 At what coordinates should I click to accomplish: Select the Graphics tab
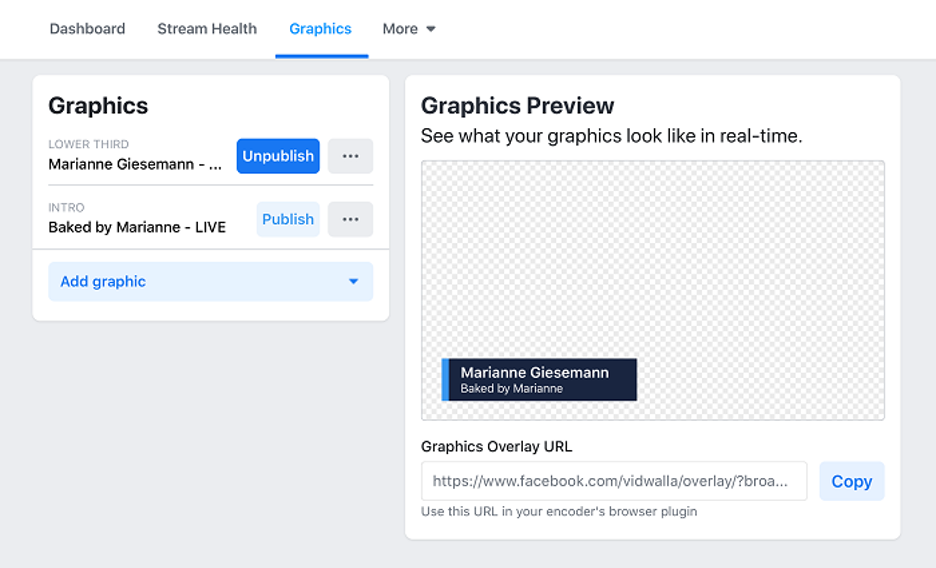coord(320,29)
